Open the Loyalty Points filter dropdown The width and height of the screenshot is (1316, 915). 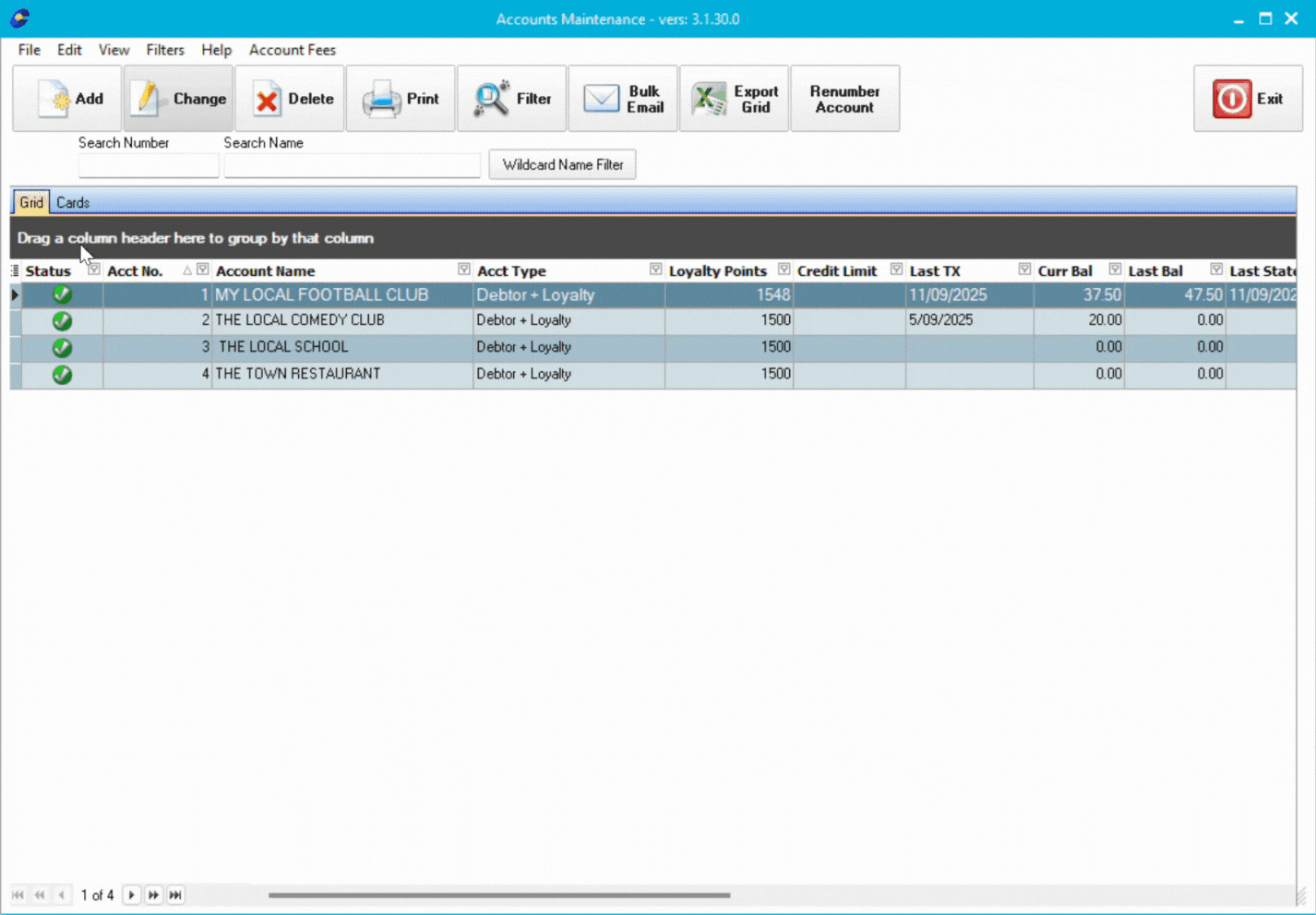point(784,269)
